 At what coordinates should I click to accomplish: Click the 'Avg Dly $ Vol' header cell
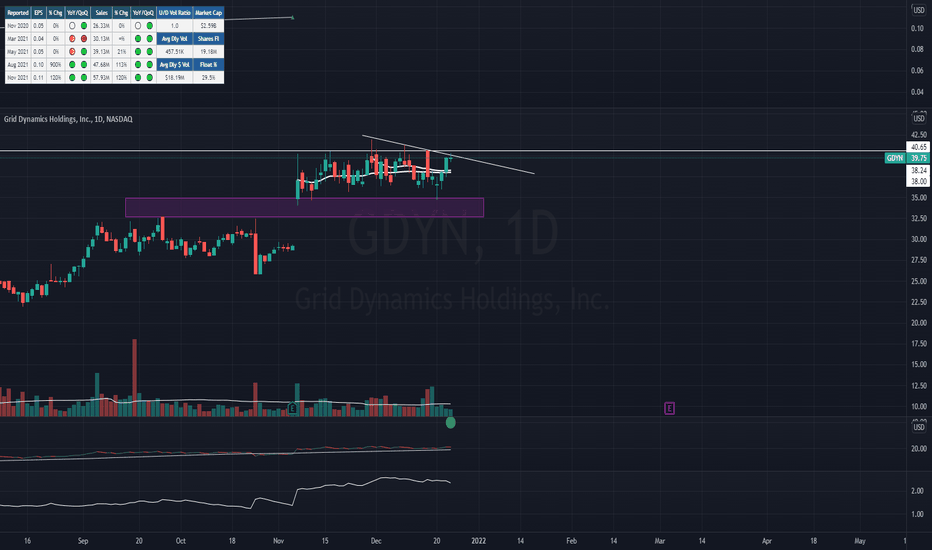click(x=174, y=64)
